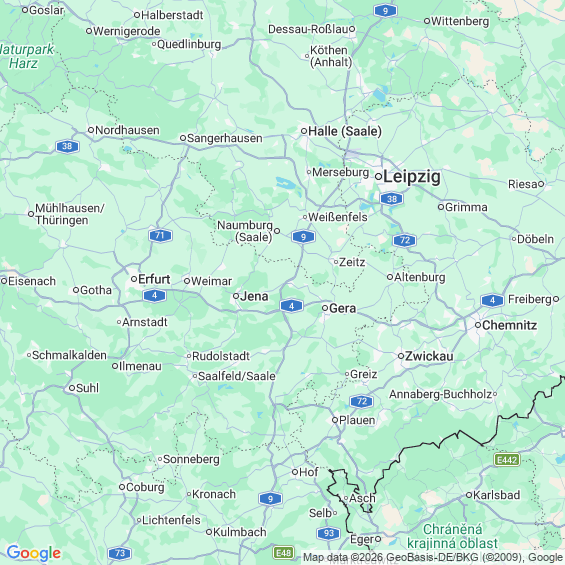This screenshot has width=565, height=565.
Task: Click the Jena city label
Action: point(254,296)
